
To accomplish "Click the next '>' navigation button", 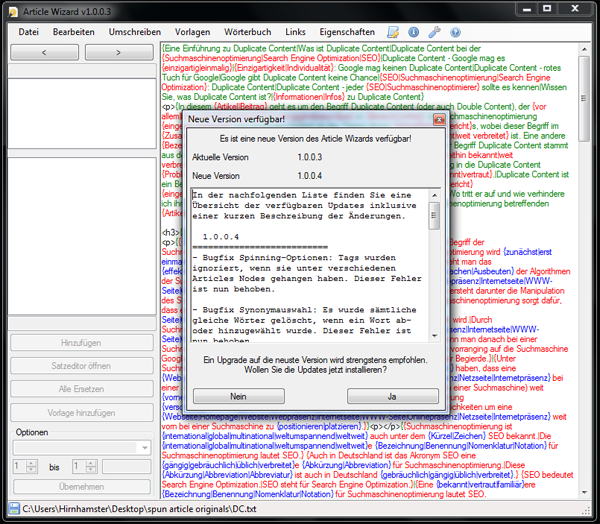I will pyautogui.click(x=119, y=52).
